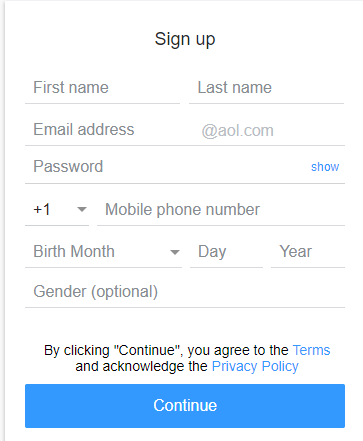Click the Birth Month dropdown arrow icon
Viewport: 363px width, 441px height.
coord(175,252)
